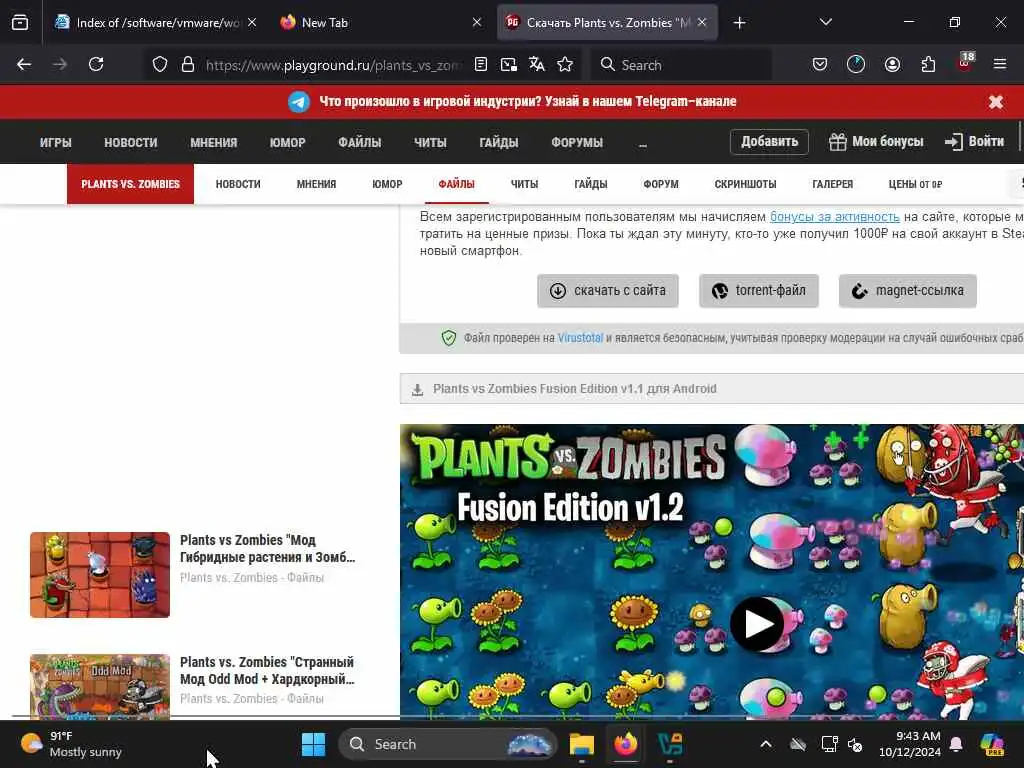Open ФОРУМЫ in the main site menu
The width and height of the screenshot is (1024, 768).
coord(577,142)
